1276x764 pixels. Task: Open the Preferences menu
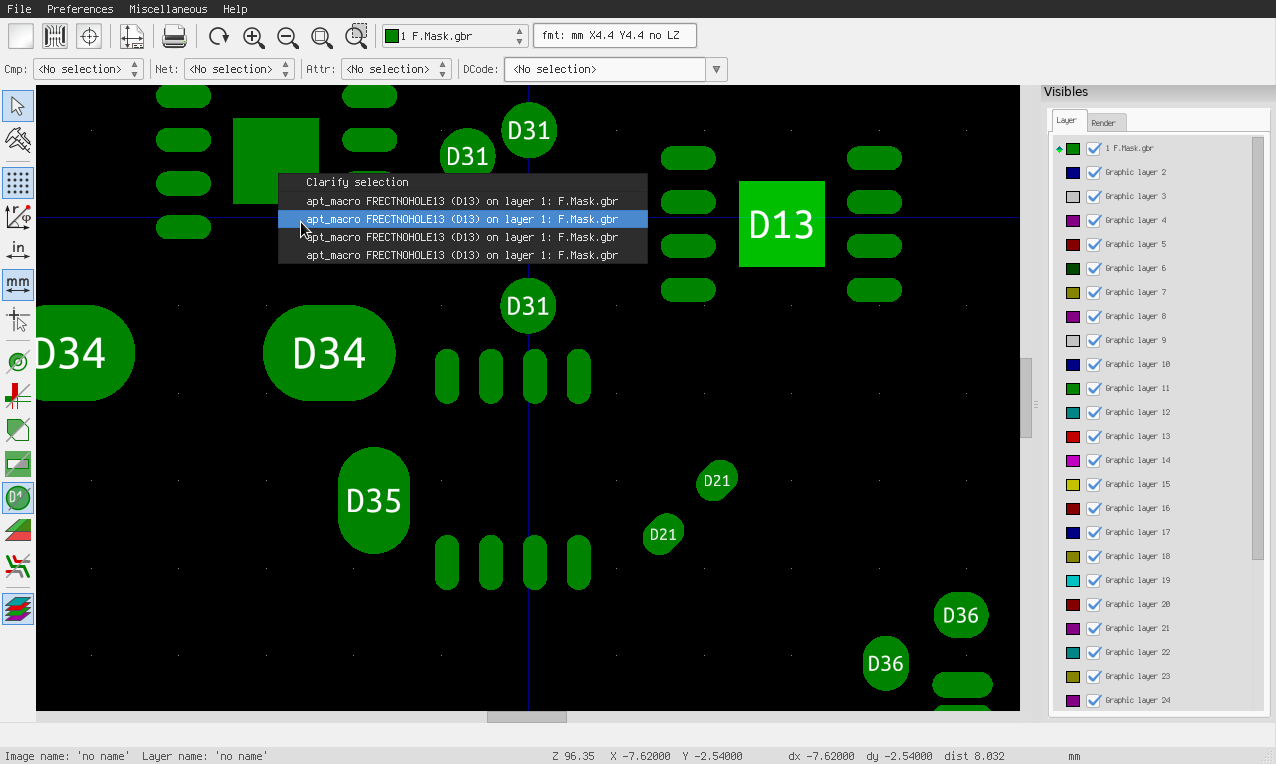[80, 9]
